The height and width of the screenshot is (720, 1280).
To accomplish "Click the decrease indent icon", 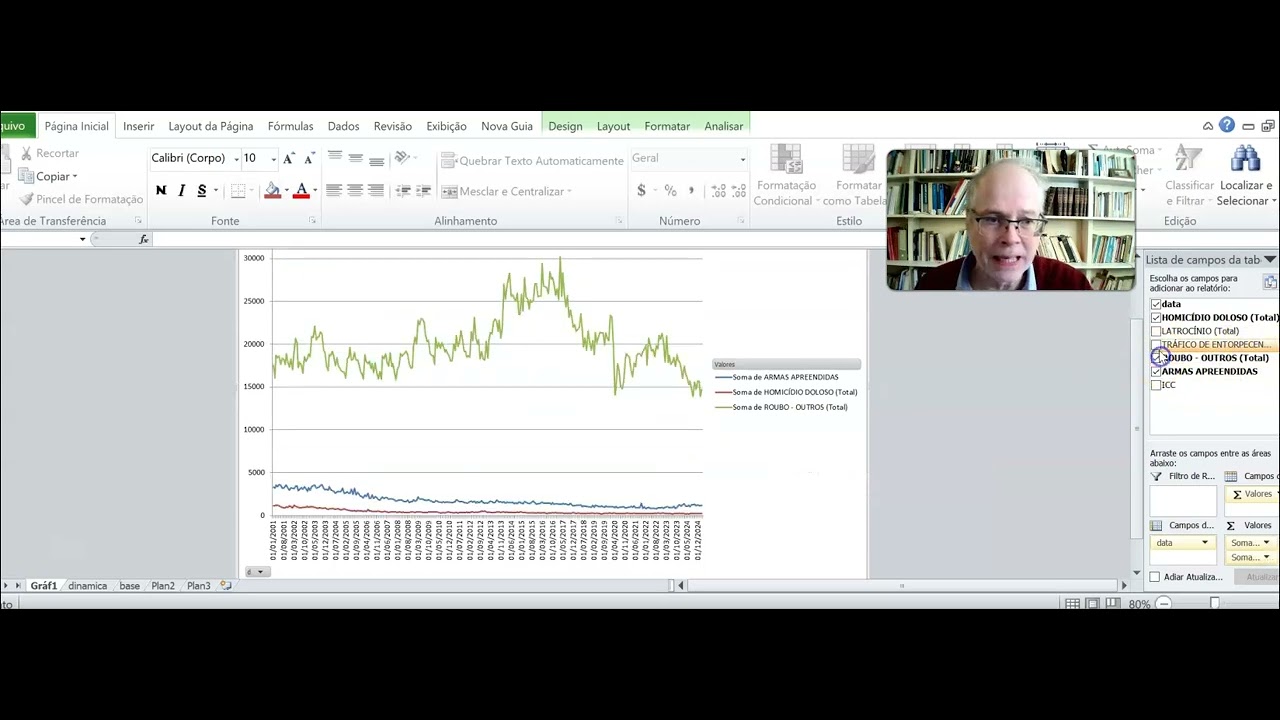I will pyautogui.click(x=403, y=191).
